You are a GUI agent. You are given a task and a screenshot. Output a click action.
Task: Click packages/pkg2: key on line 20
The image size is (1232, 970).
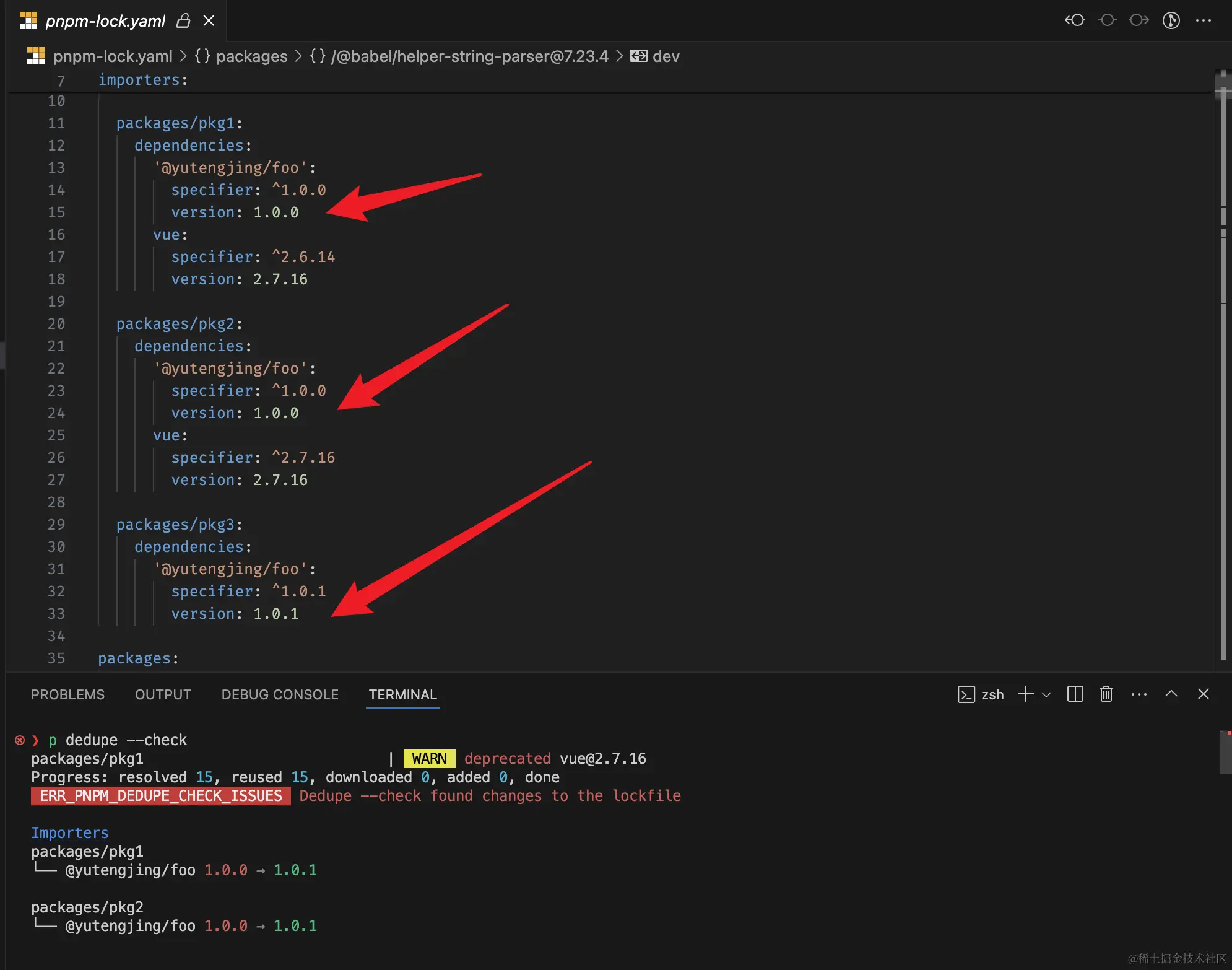tap(180, 324)
